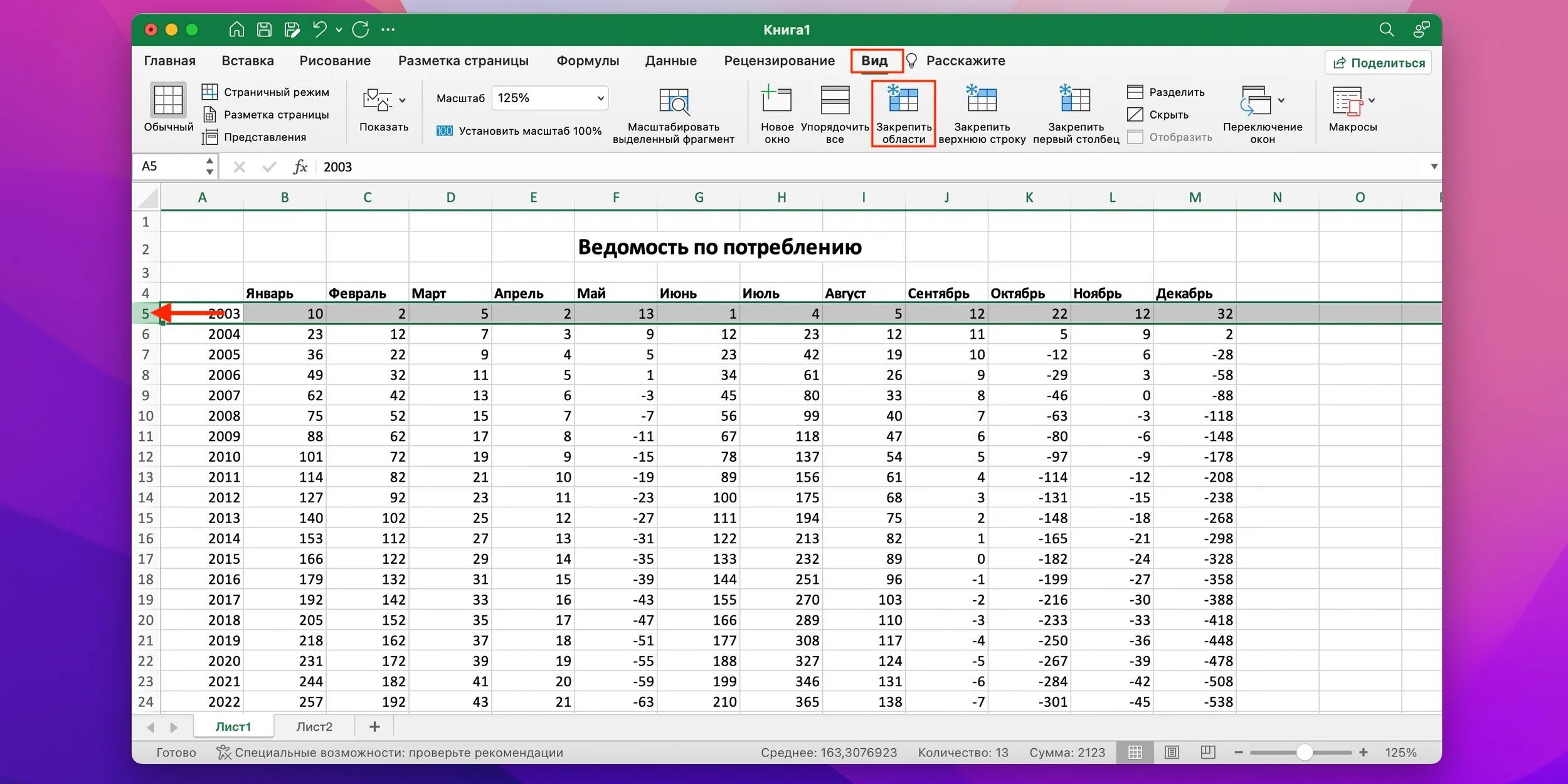
Task: Click Set zoom to 100% (Установить масштаб 100%)
Action: click(519, 131)
